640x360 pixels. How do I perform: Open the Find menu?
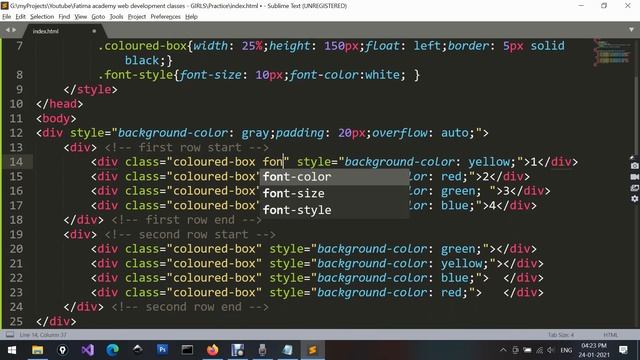tap(64, 17)
